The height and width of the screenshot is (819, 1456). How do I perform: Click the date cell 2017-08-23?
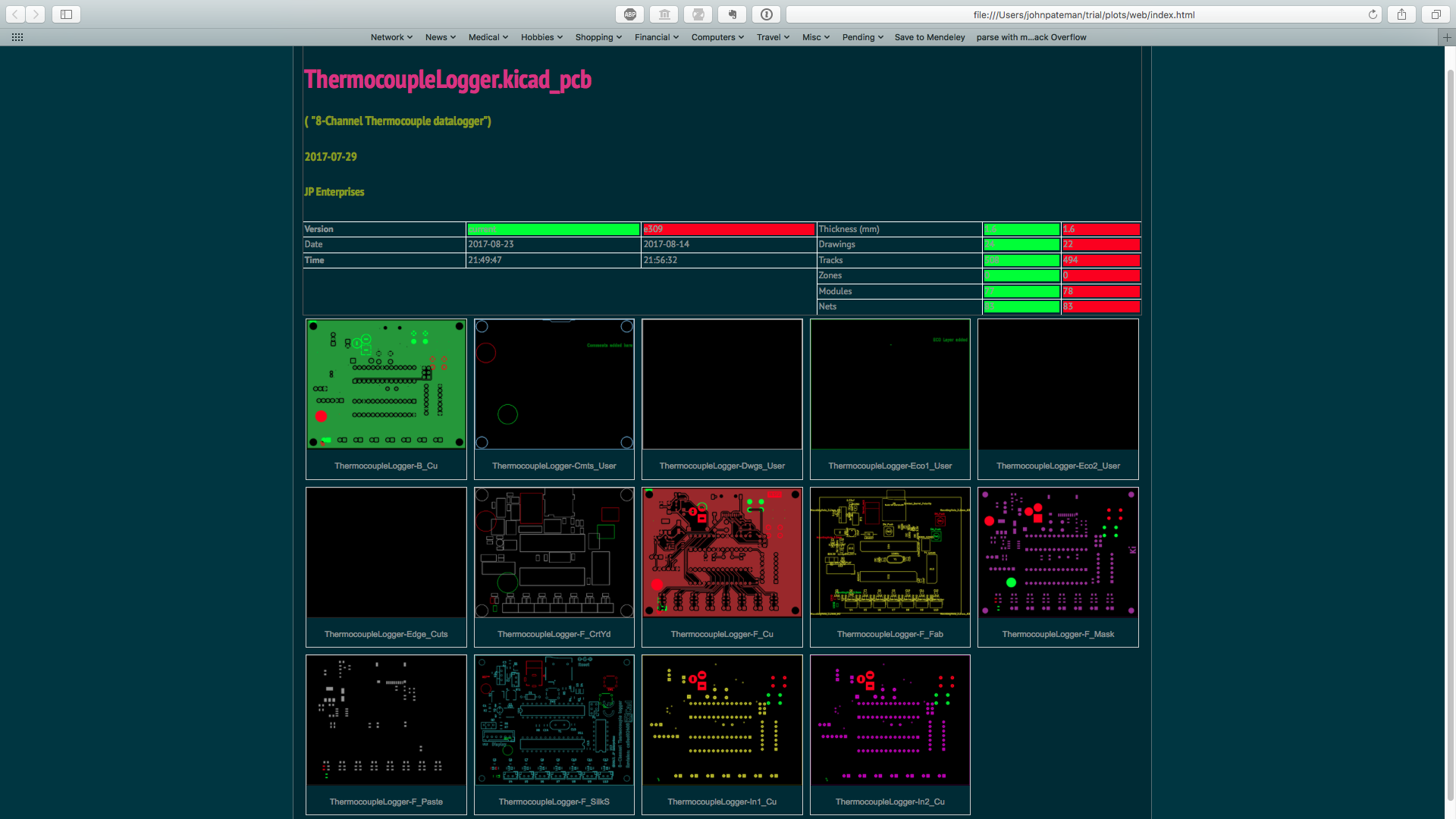pyautogui.click(x=554, y=244)
